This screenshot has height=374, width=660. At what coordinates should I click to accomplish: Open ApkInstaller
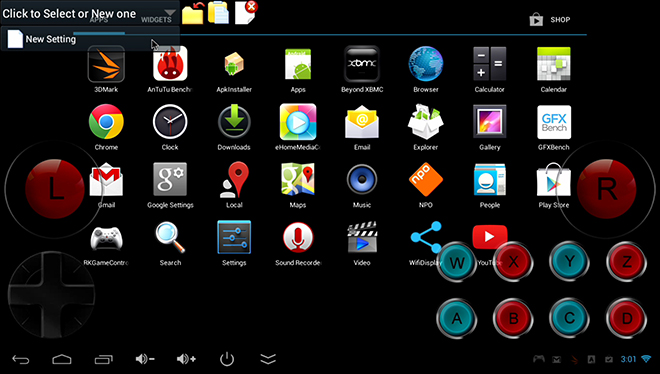[x=234, y=64]
